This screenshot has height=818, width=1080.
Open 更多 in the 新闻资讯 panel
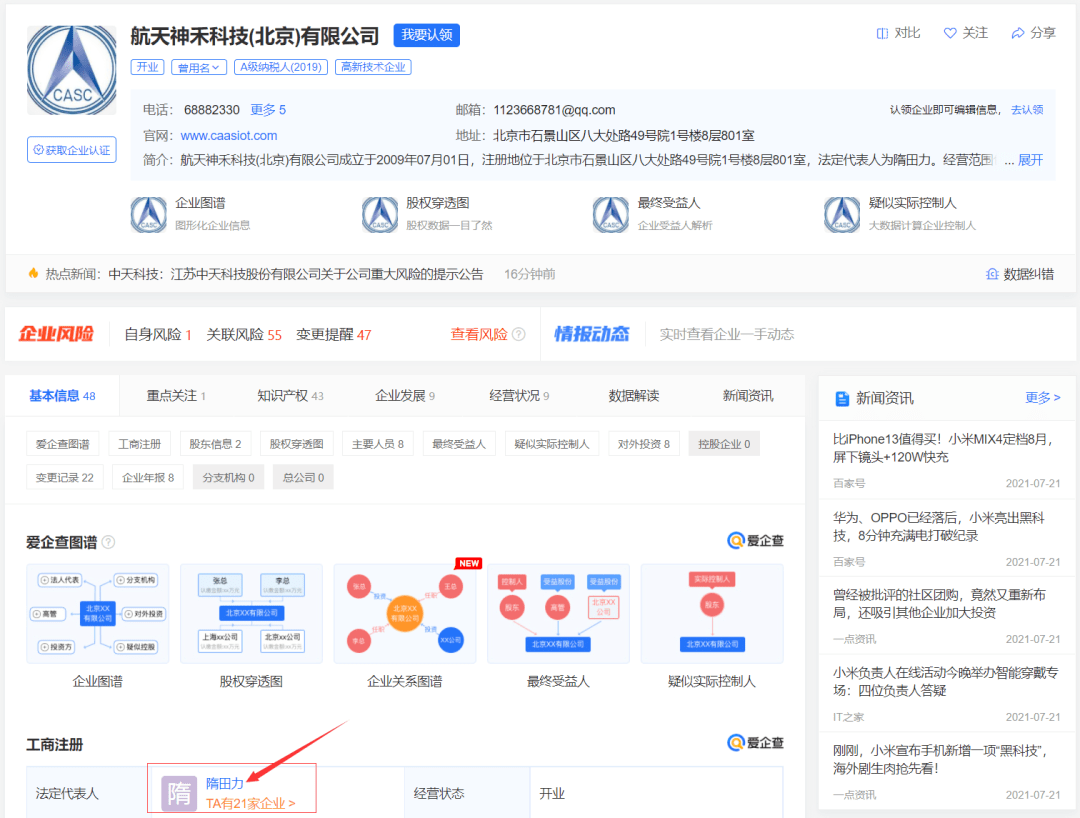pyautogui.click(x=1042, y=397)
